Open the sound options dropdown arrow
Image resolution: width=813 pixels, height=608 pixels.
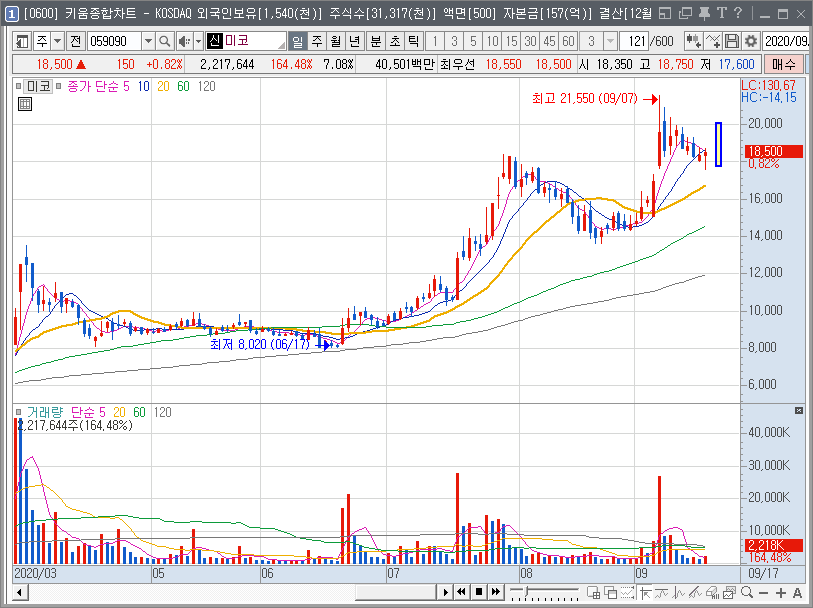[198, 41]
